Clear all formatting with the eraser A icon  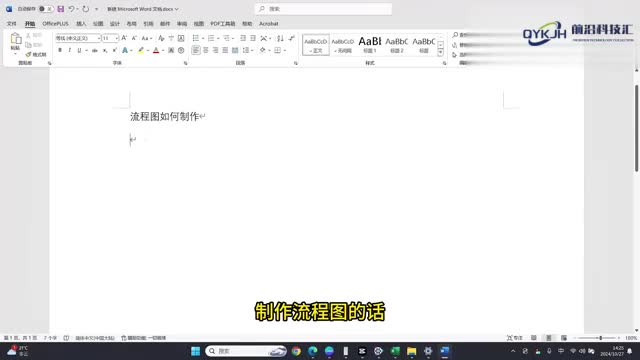[161, 38]
